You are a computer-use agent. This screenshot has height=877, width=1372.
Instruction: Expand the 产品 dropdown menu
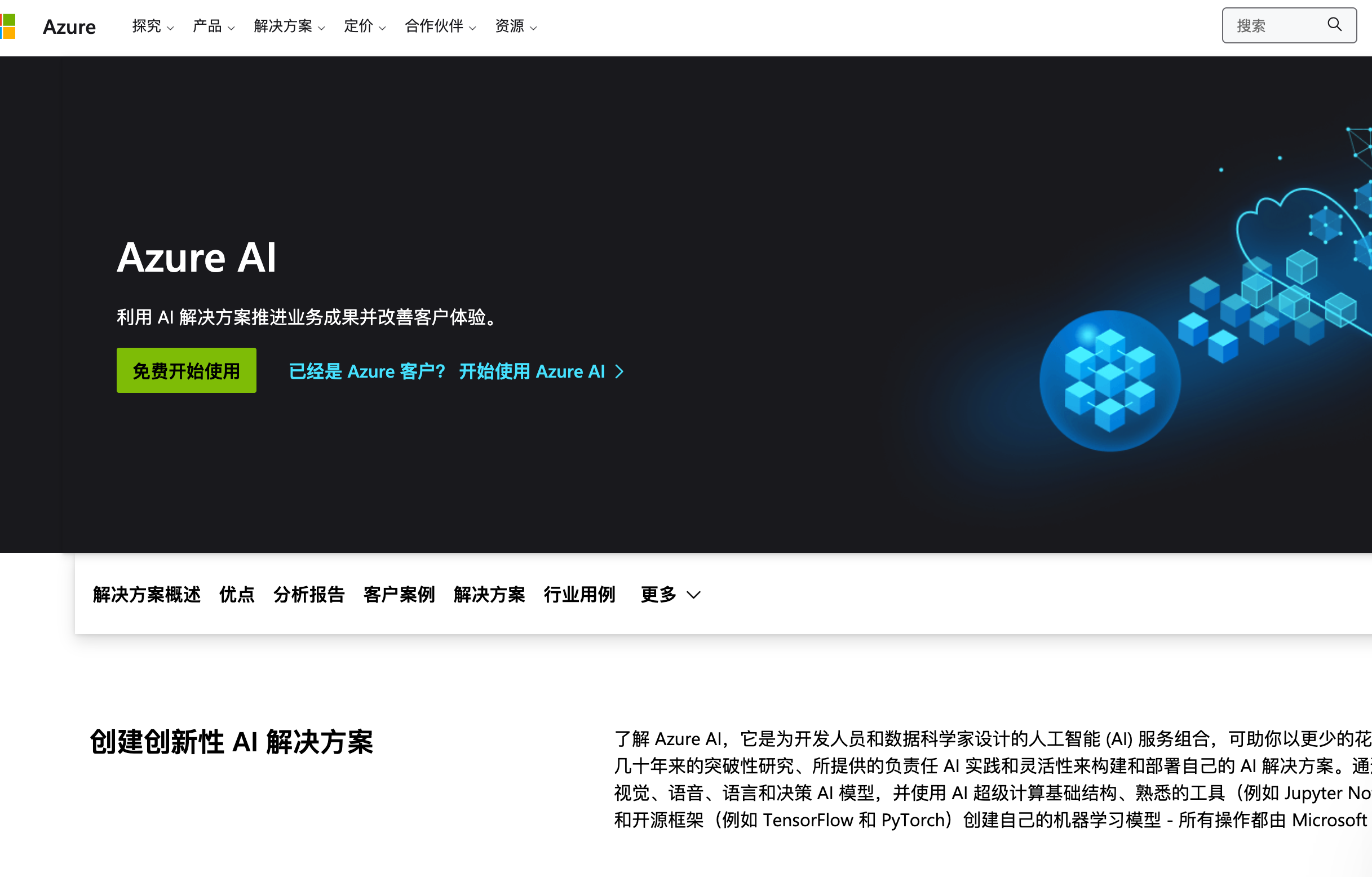(x=213, y=26)
